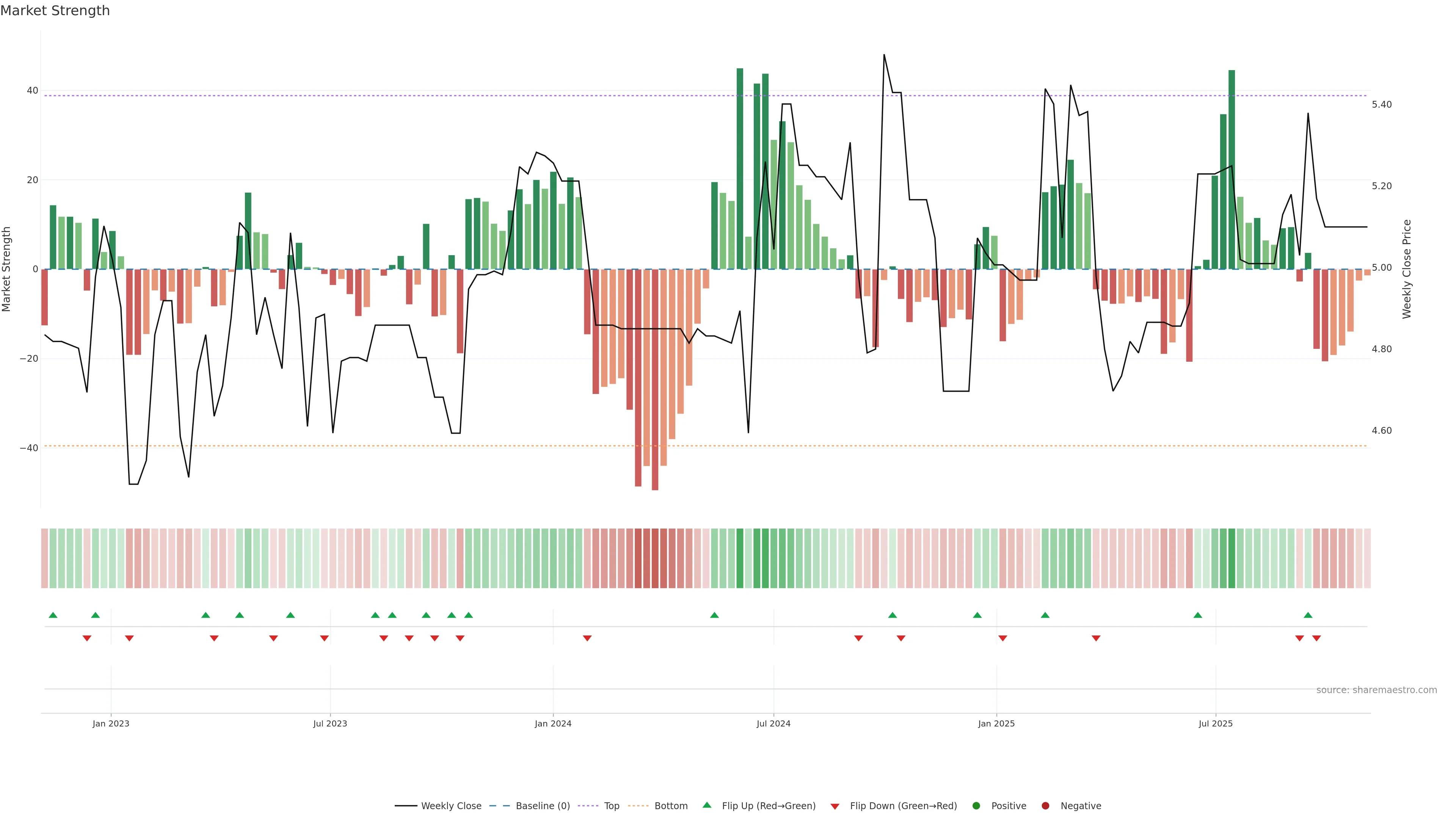
Task: Select the Jan 2024 x-axis label
Action: click(x=553, y=723)
